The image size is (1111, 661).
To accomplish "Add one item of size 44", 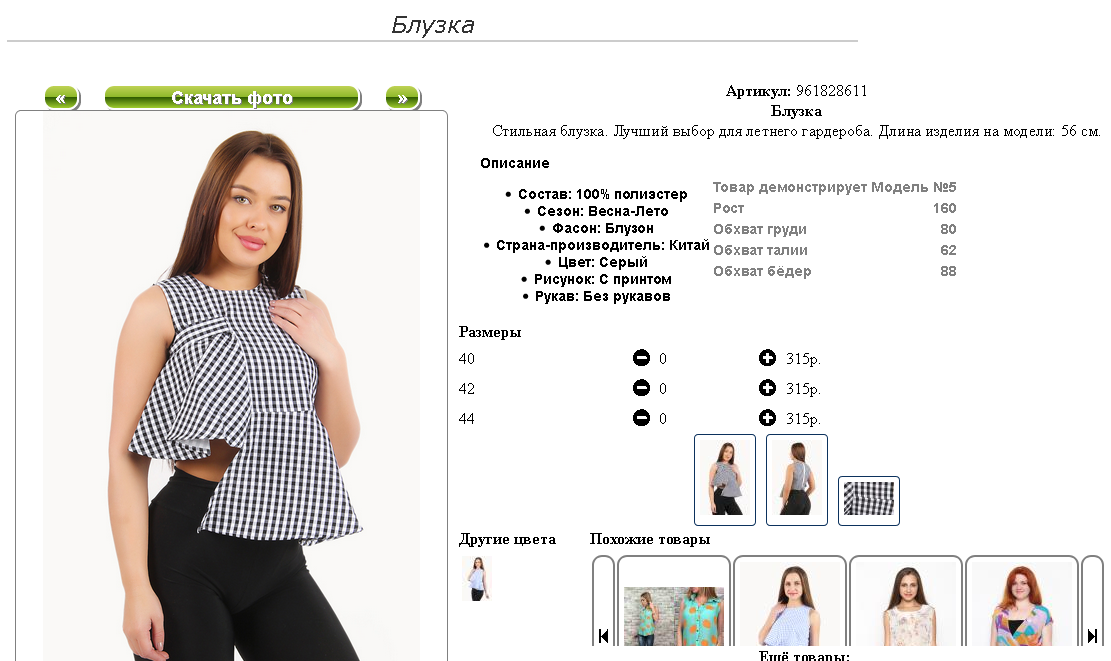I will pos(767,418).
